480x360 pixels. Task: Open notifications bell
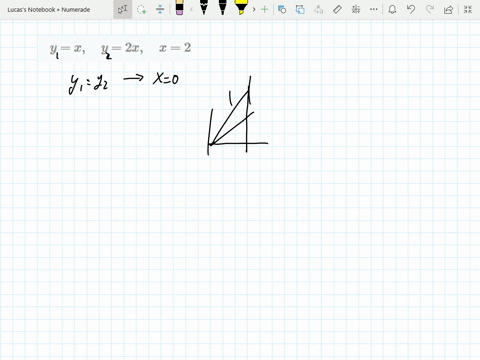click(x=392, y=9)
